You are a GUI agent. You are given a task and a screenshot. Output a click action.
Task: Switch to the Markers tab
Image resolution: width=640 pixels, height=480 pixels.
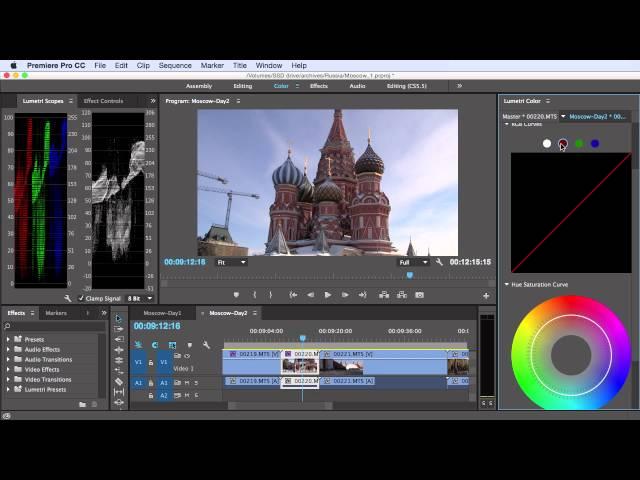[x=56, y=313]
